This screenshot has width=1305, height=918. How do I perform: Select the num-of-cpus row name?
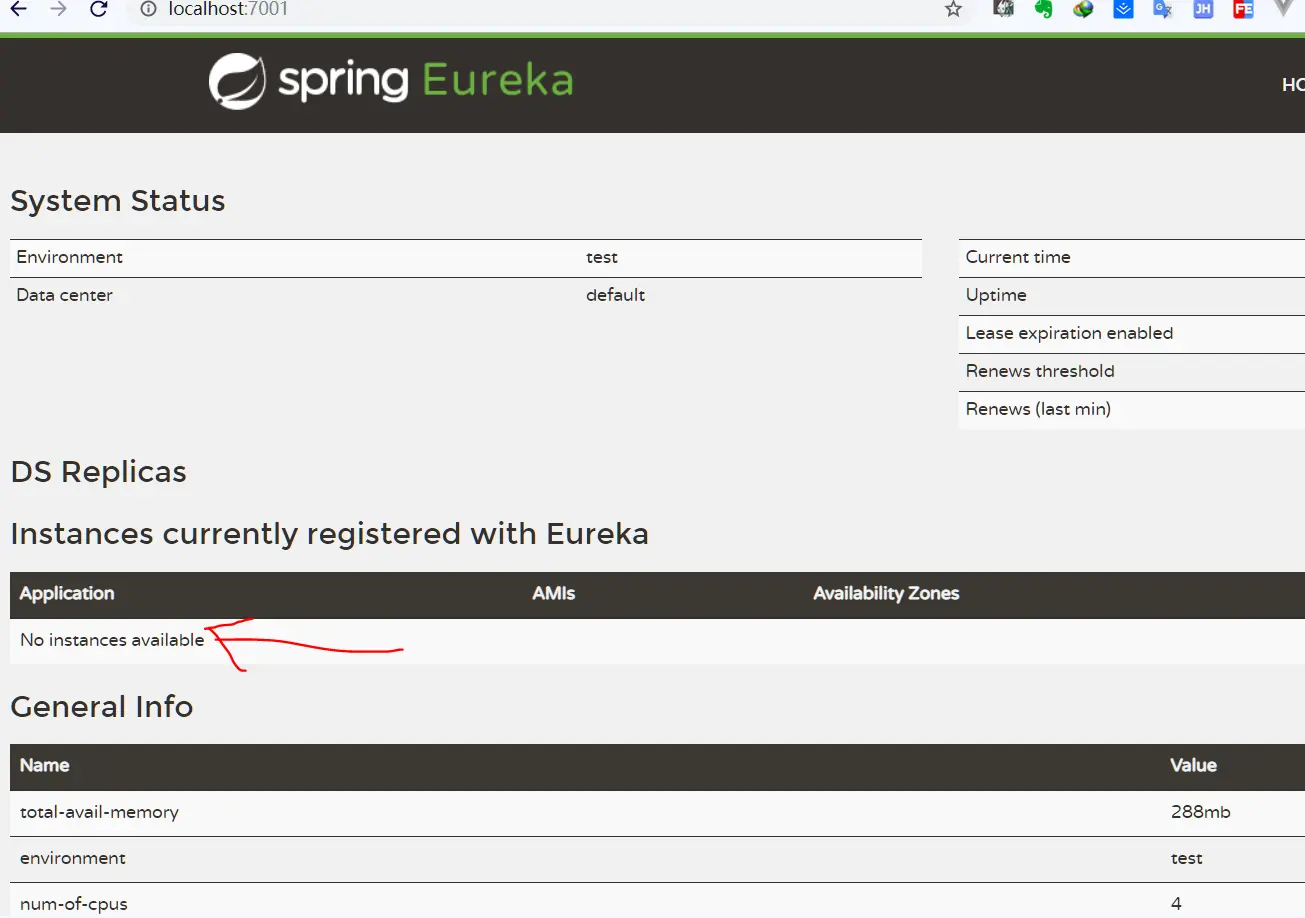pyautogui.click(x=74, y=904)
